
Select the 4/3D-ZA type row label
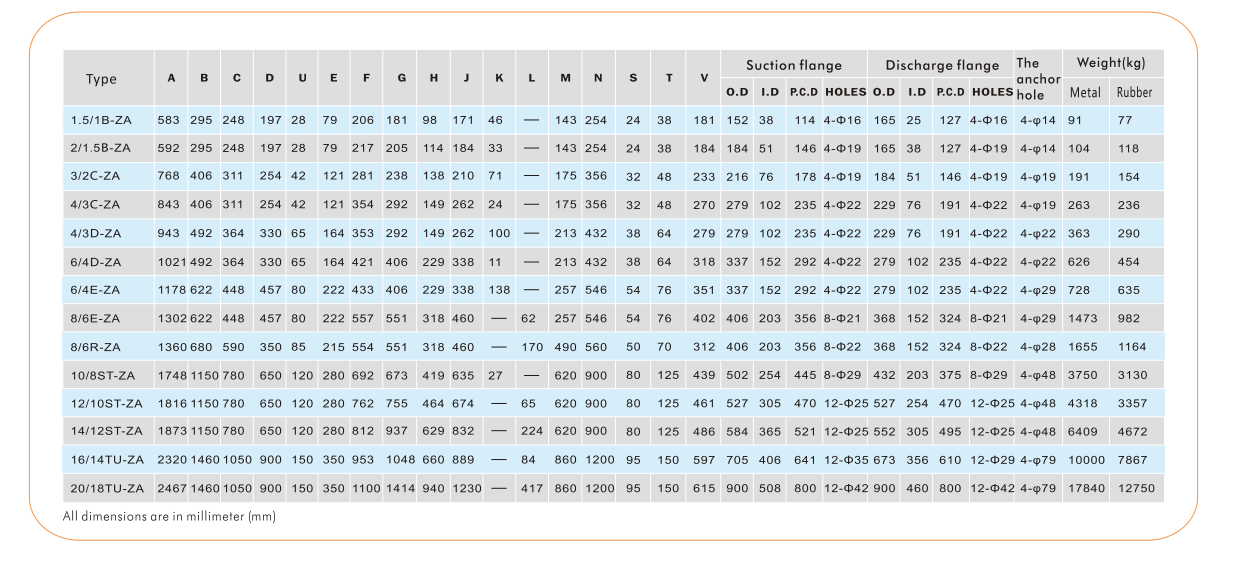click(x=95, y=233)
